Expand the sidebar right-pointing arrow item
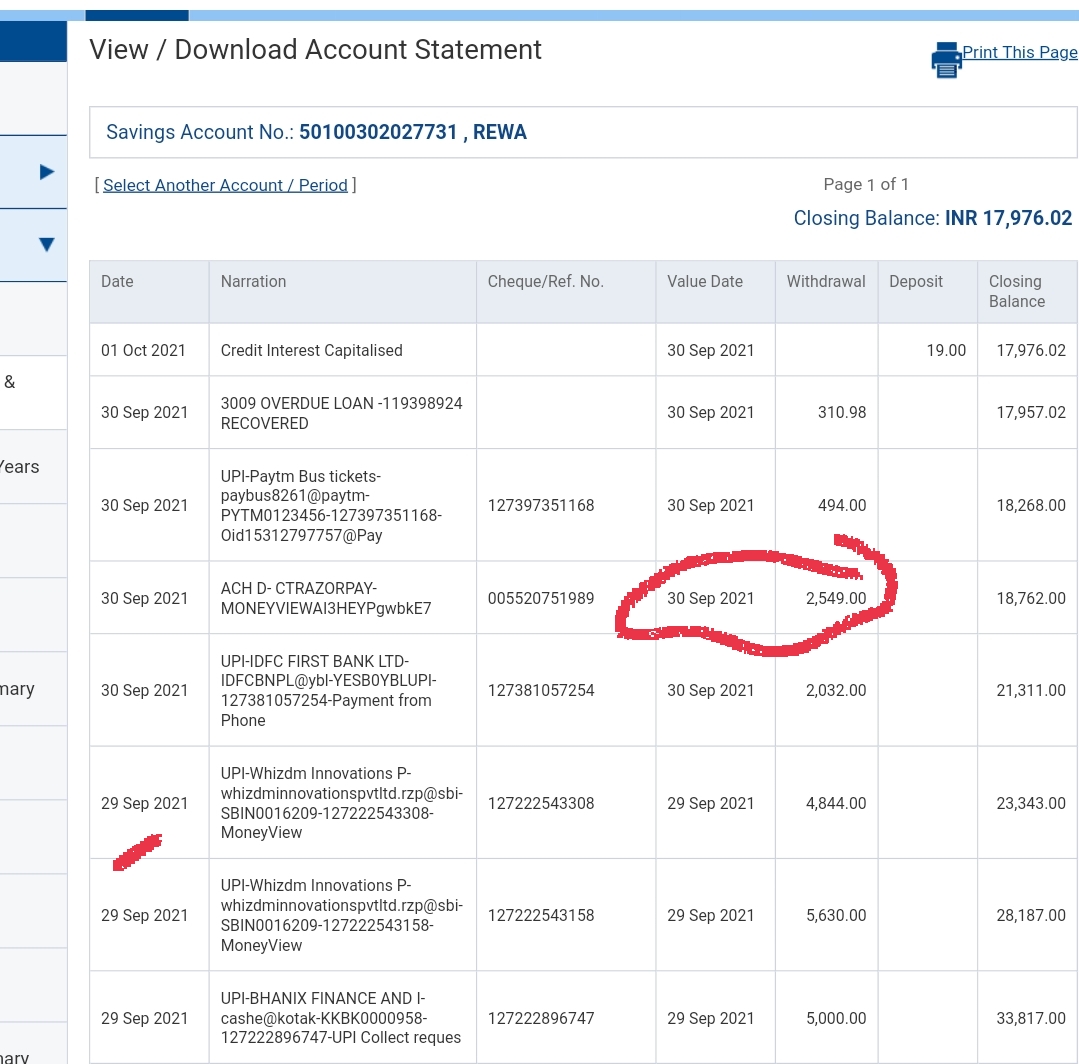The width and height of the screenshot is (1079, 1064). (46, 172)
